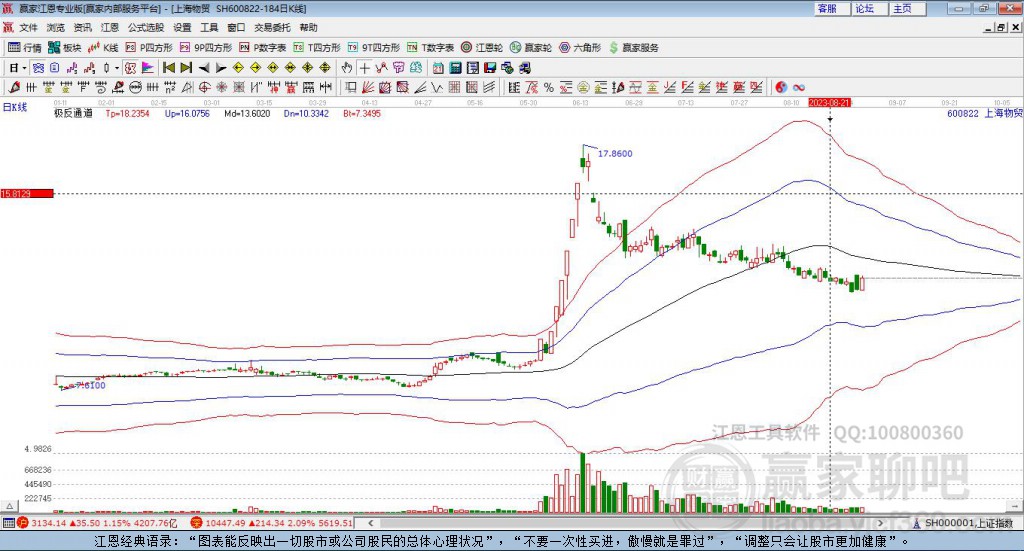
Task: Select the hand pan tool
Action: pyautogui.click(x=347, y=68)
